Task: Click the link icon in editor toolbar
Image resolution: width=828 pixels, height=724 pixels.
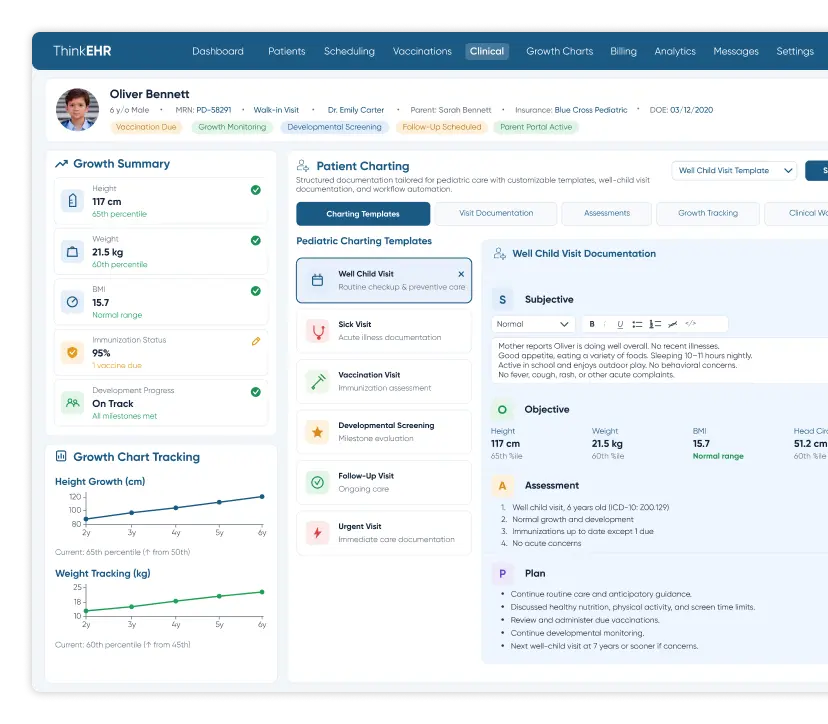Action: pos(672,324)
